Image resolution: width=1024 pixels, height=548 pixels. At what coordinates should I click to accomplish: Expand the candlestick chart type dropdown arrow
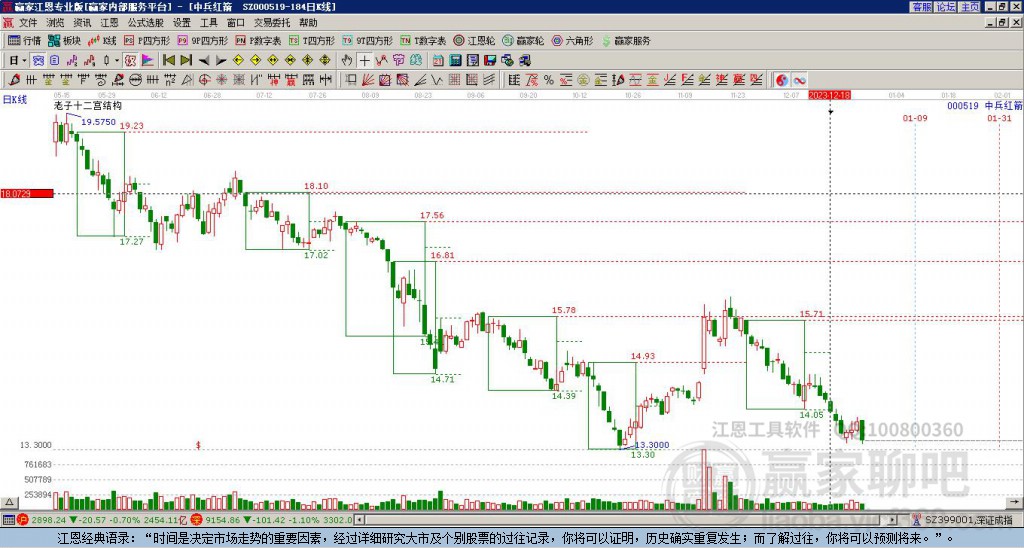coord(117,61)
